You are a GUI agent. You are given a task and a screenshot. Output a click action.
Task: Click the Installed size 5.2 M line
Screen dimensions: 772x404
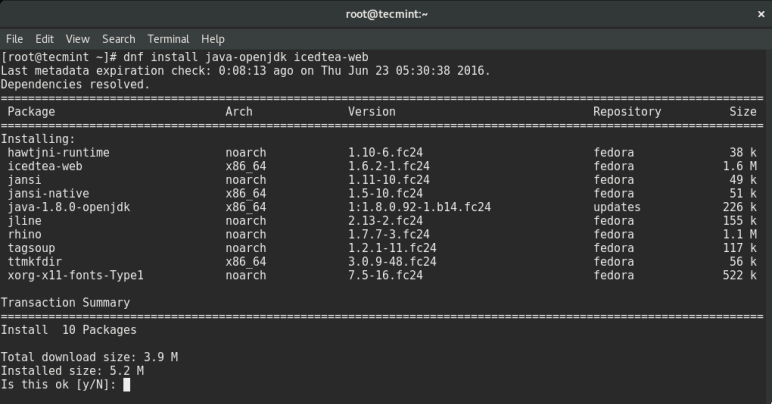click(x=72, y=371)
